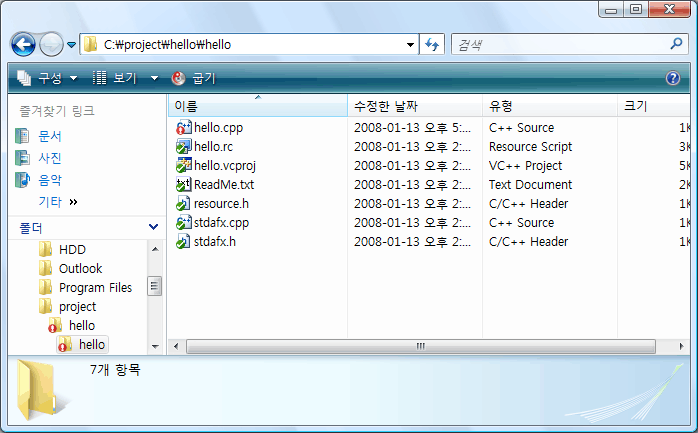Sort files by the 유형 column header
Image resolution: width=698 pixels, height=433 pixels.
501,105
